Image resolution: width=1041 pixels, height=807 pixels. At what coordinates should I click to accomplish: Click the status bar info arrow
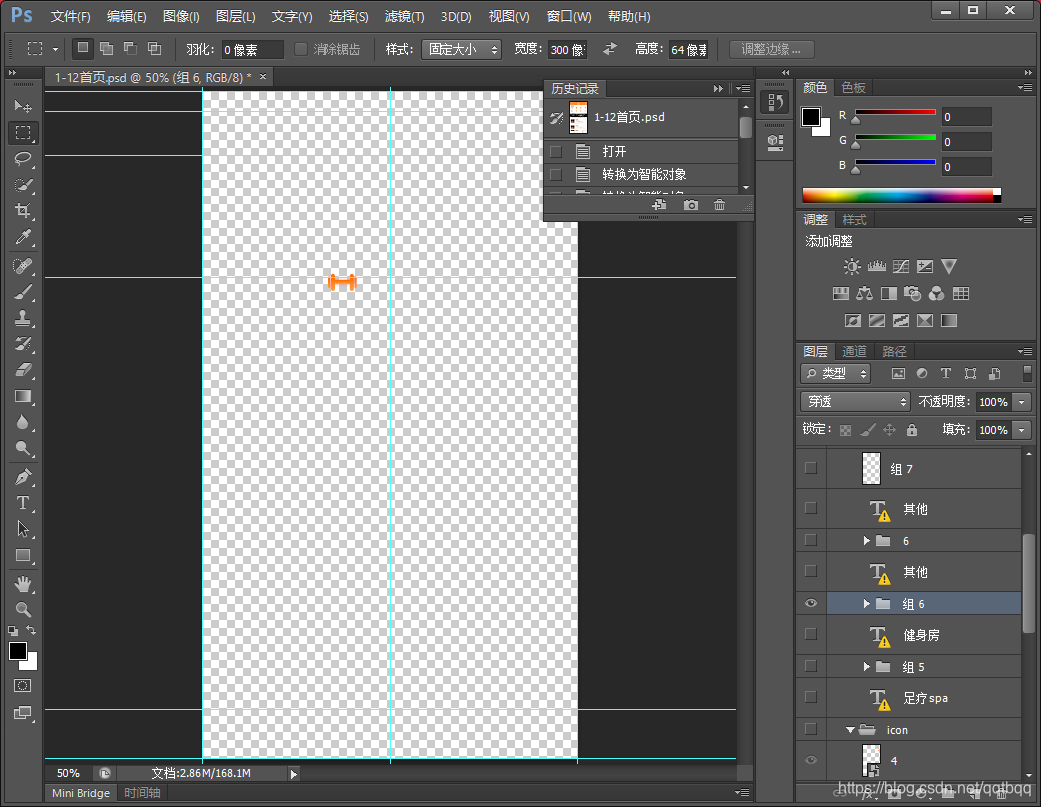click(x=293, y=774)
